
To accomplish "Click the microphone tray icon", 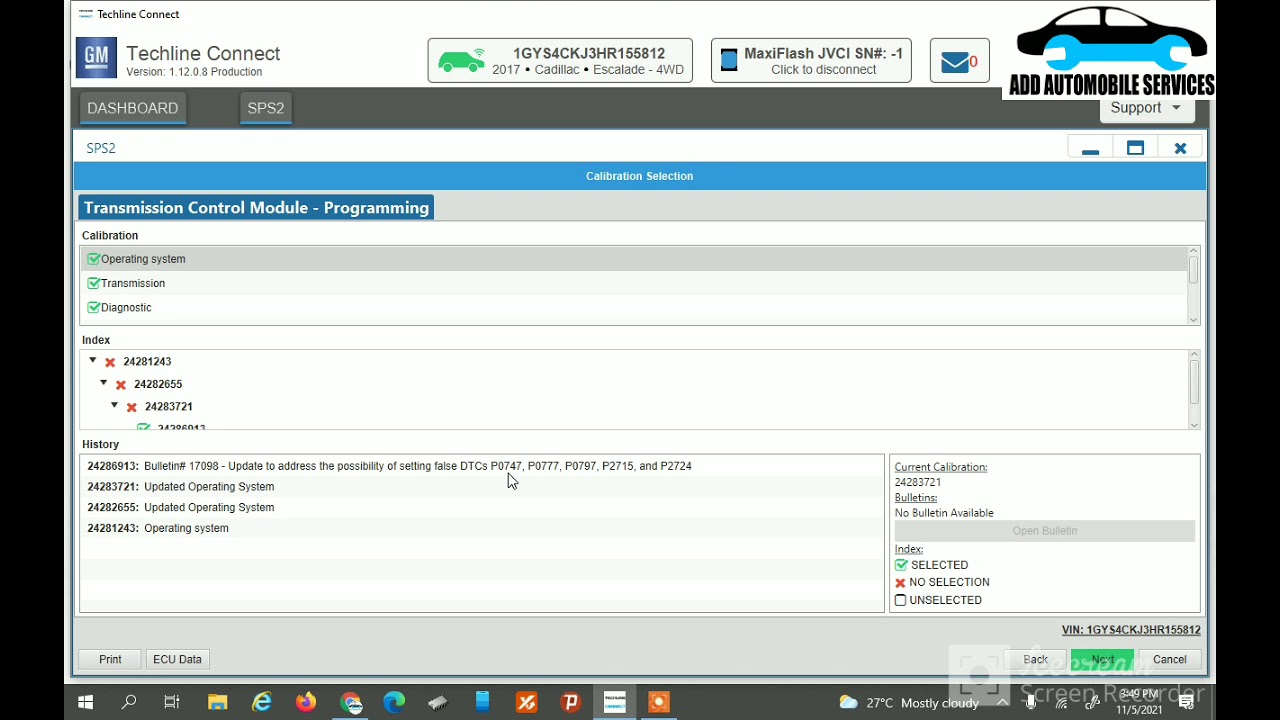I will click(x=1031, y=702).
